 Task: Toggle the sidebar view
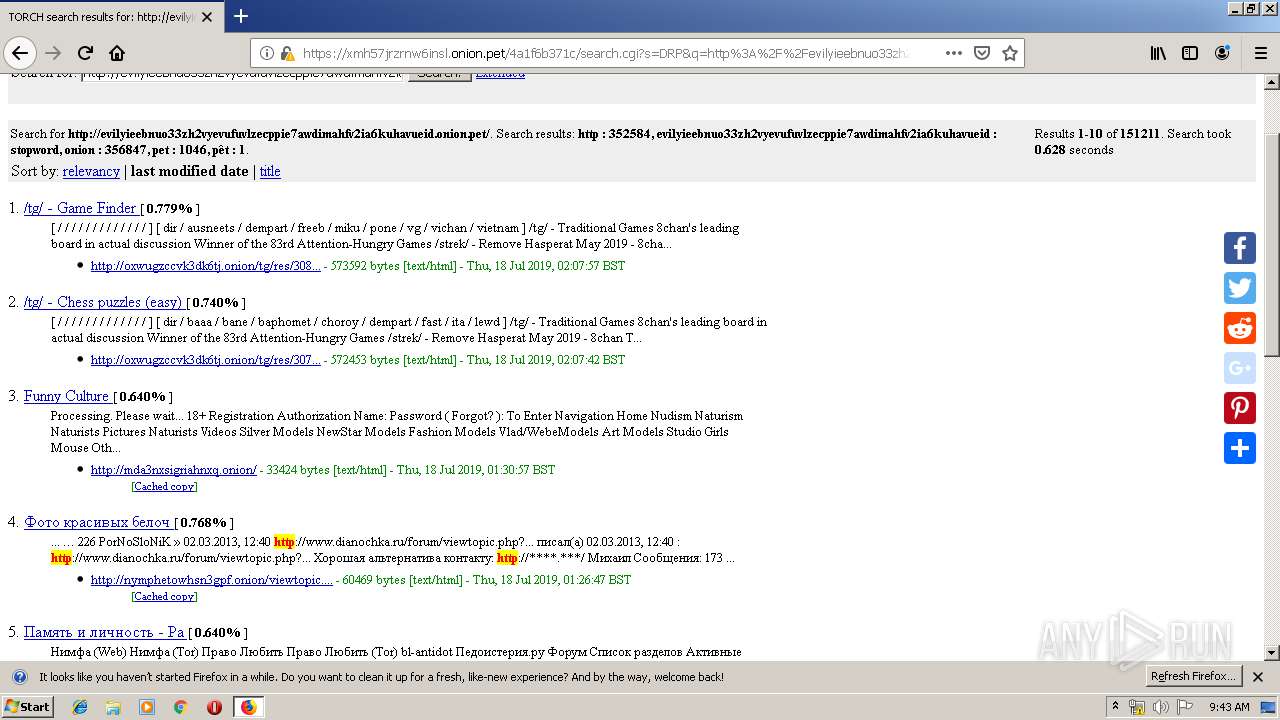point(1190,53)
